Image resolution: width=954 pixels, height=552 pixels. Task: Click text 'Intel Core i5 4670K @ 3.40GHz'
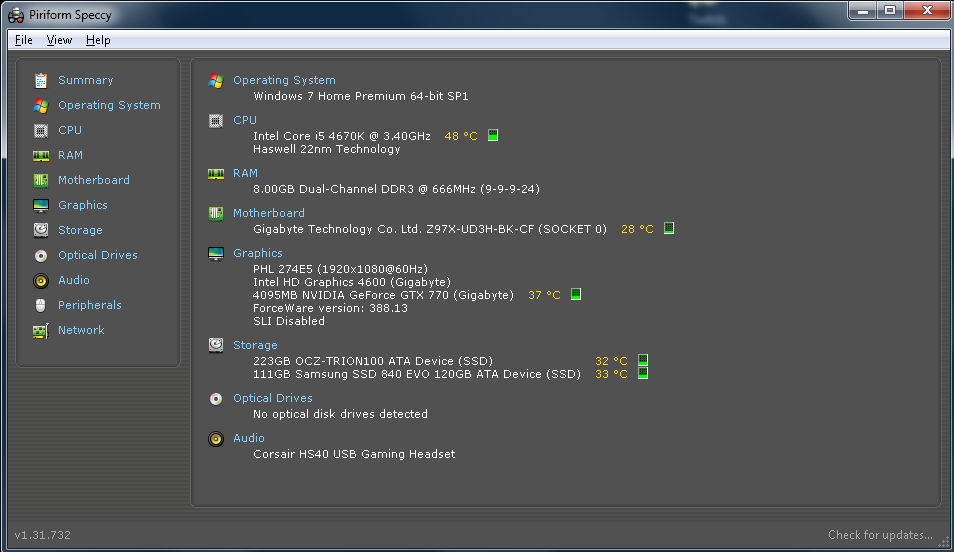(x=341, y=136)
